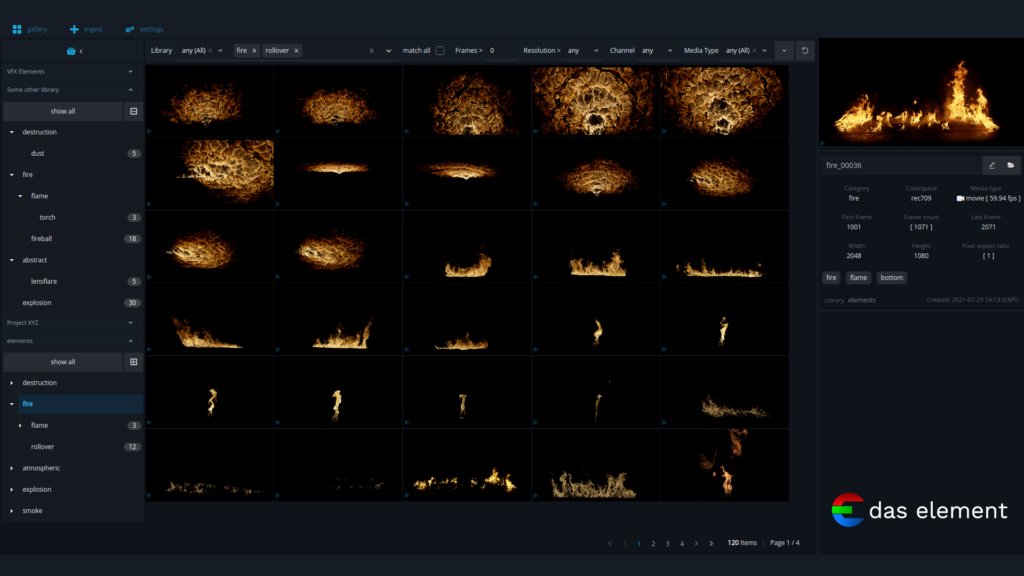Click the flame tag on element details

point(858,278)
